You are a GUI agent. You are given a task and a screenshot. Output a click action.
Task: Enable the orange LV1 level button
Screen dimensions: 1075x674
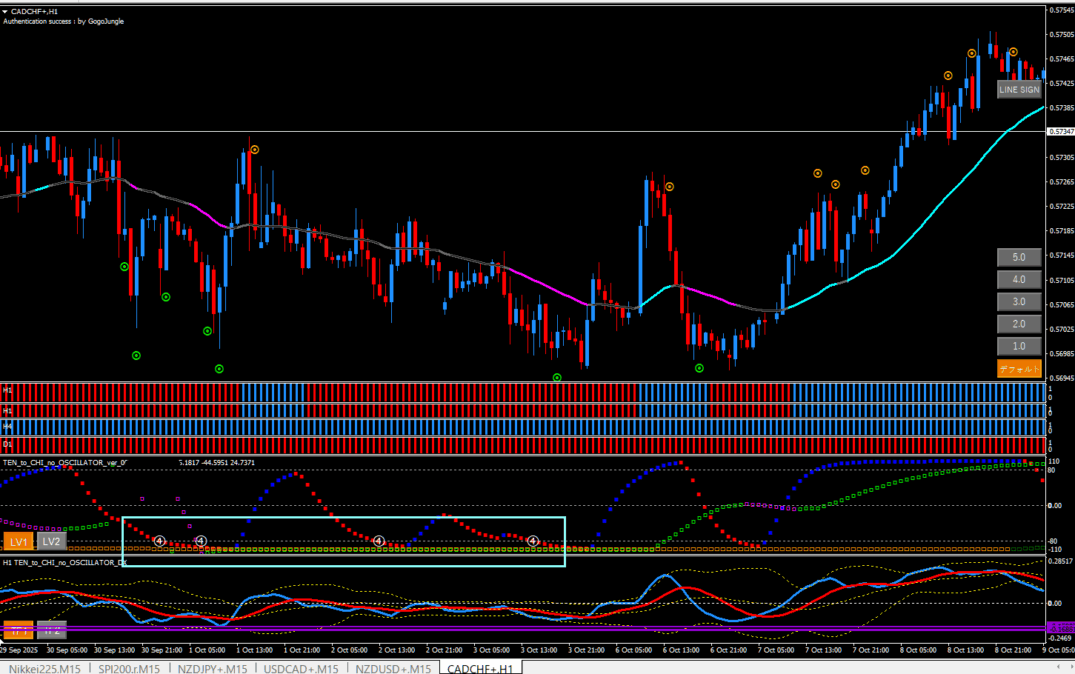(x=18, y=541)
